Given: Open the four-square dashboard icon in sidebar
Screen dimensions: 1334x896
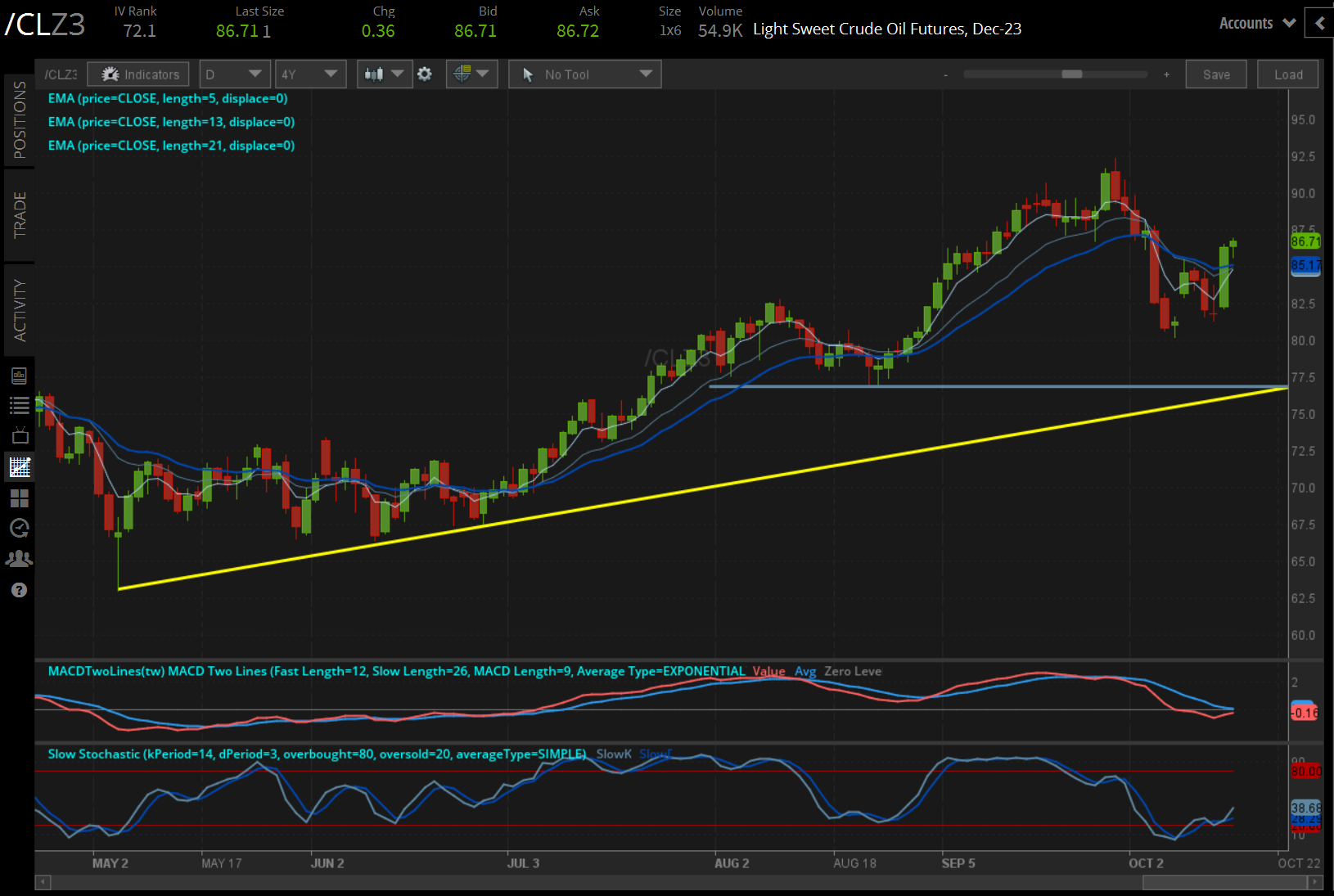Looking at the screenshot, I should [19, 498].
